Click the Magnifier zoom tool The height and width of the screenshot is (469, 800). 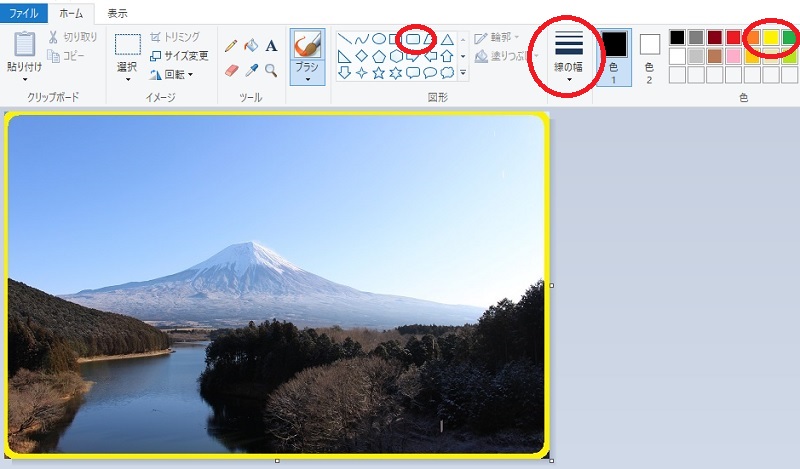pos(271,71)
